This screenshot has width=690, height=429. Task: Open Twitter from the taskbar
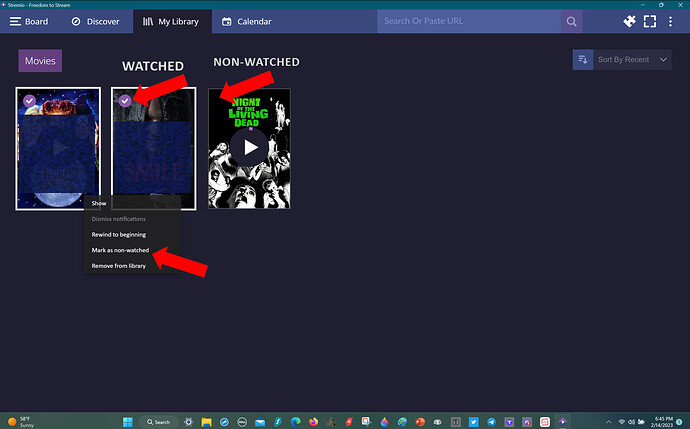click(473, 422)
